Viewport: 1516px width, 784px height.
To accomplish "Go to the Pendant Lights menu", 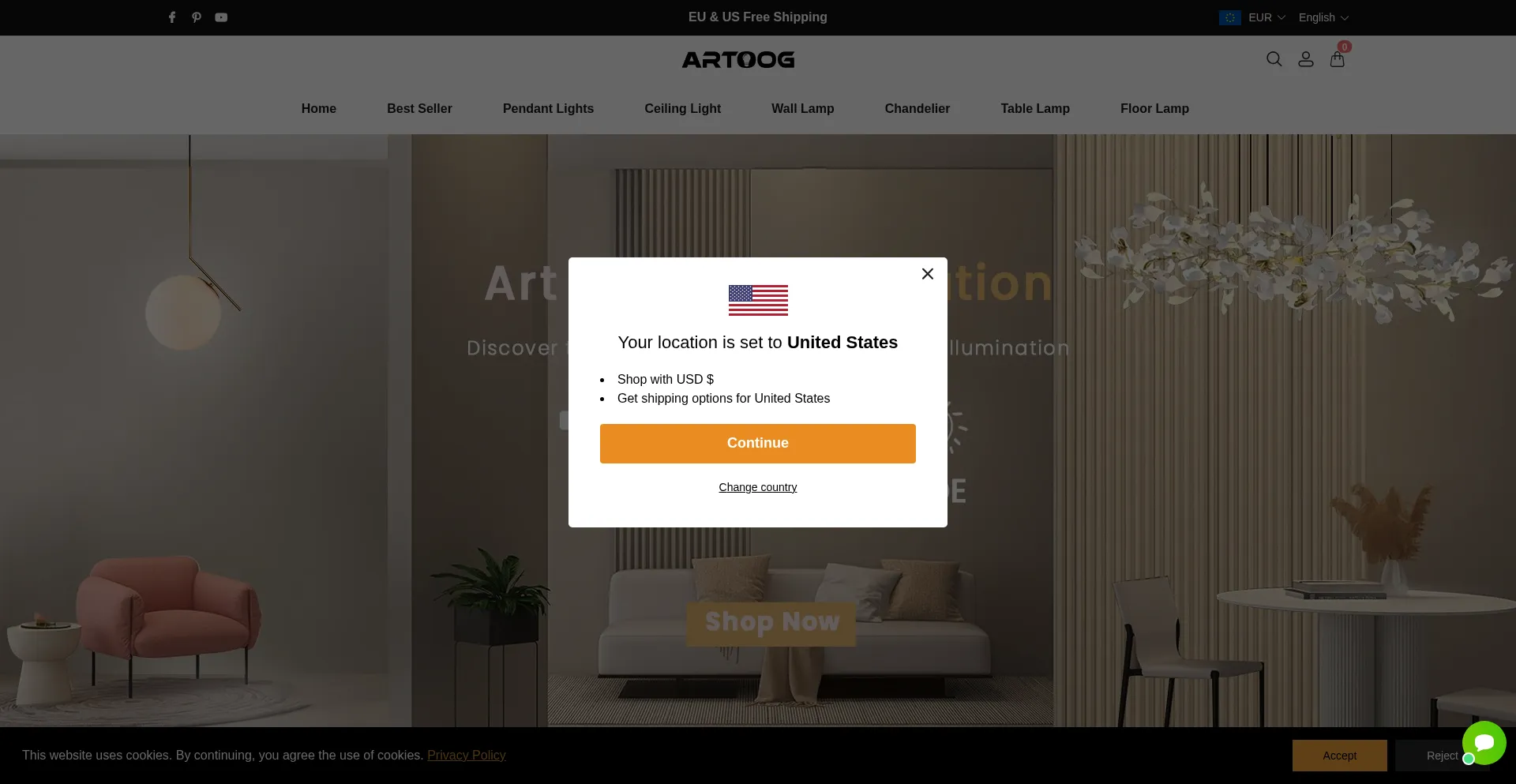I will tap(548, 109).
